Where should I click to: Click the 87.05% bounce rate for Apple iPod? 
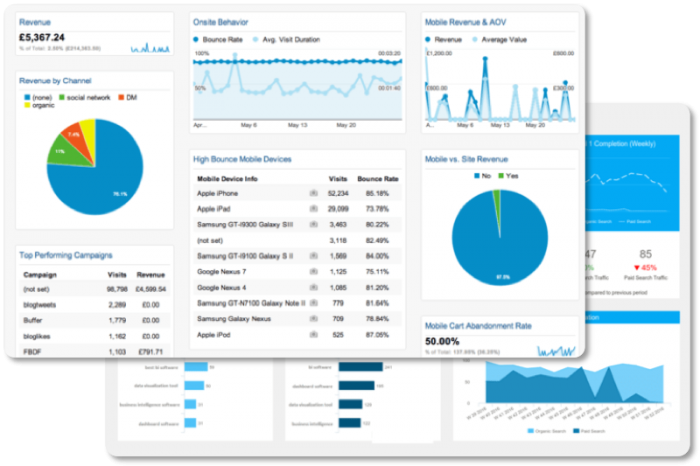pyautogui.click(x=377, y=335)
